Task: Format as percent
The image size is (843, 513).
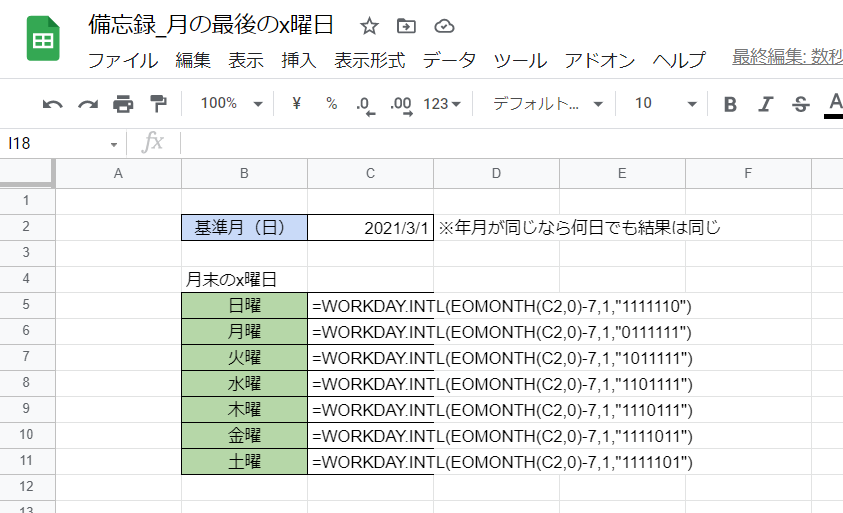Action: point(332,103)
